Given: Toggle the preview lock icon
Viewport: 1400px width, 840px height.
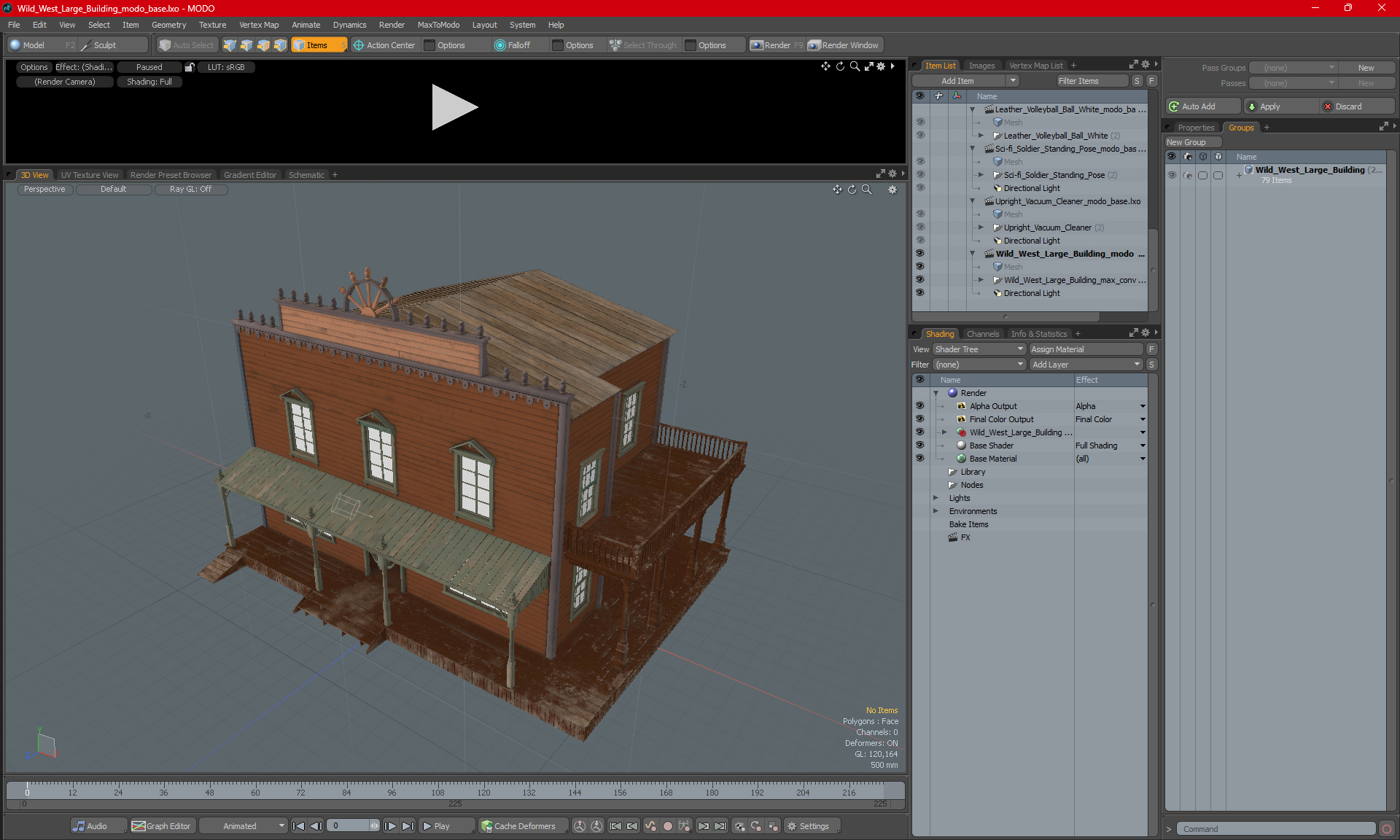Looking at the screenshot, I should (190, 67).
